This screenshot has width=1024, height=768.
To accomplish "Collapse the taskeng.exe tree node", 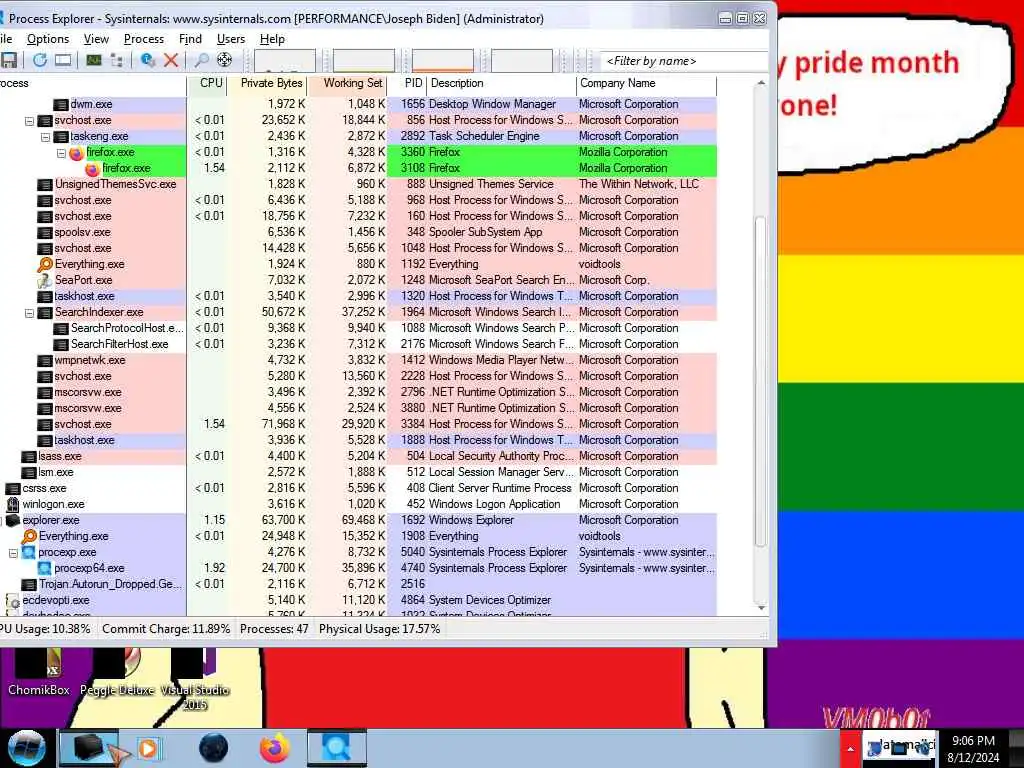I will [45, 137].
